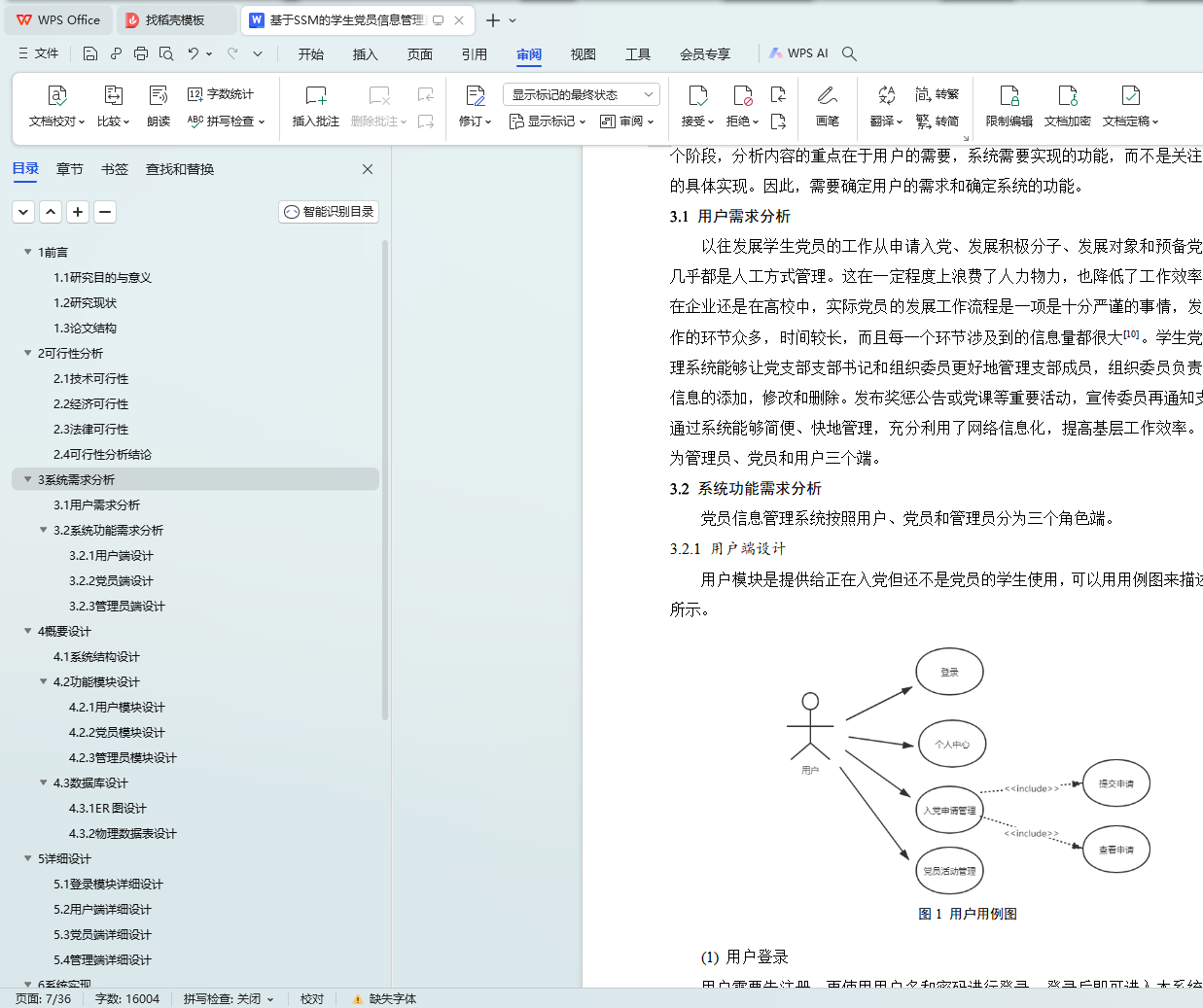Screen dimensions: 1203x1008
Task: Click the save icon in quick toolbar
Action: (x=90, y=53)
